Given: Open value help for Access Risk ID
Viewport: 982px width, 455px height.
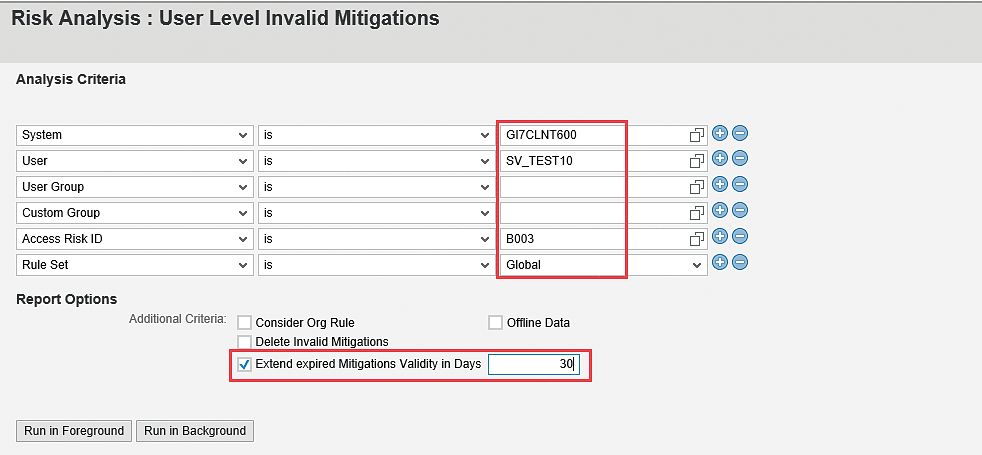Looking at the screenshot, I should pos(696,239).
